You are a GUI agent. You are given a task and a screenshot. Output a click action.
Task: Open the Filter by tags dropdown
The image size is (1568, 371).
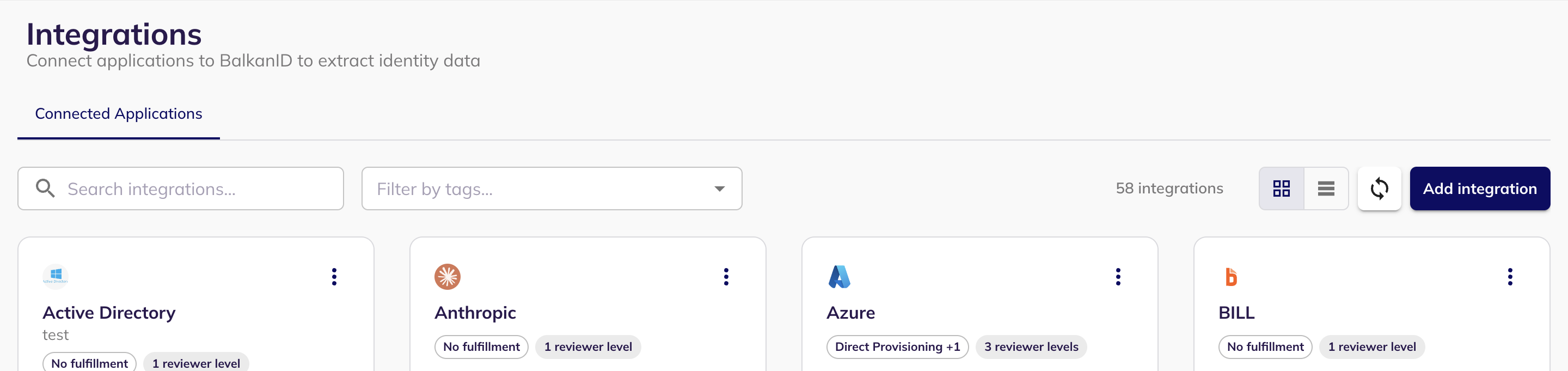coord(552,189)
